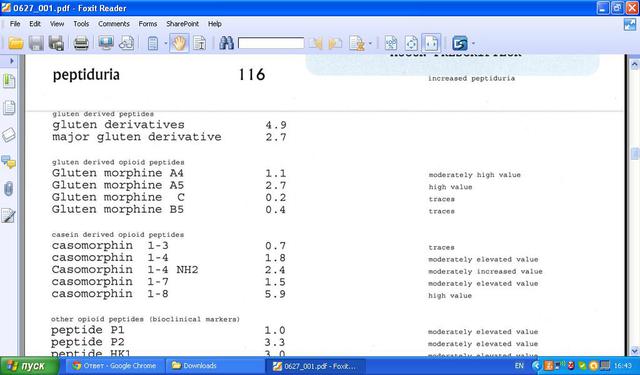Open the Attachments paperclip panel

[9, 189]
